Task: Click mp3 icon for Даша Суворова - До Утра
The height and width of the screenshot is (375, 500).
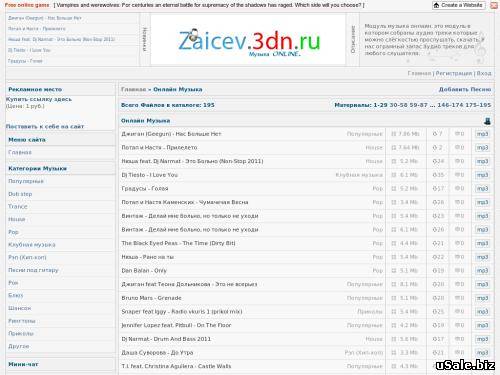Action: click(482, 353)
